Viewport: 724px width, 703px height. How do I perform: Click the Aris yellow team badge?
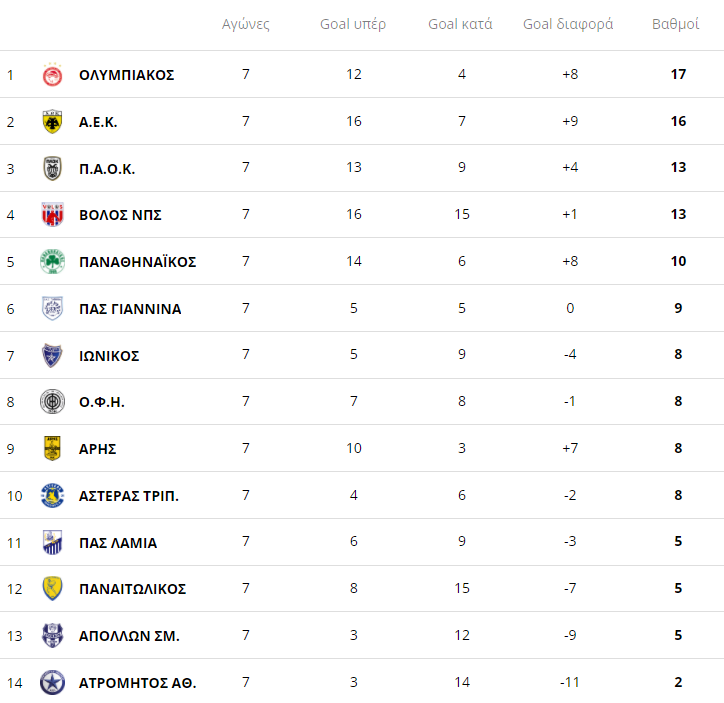point(52,448)
